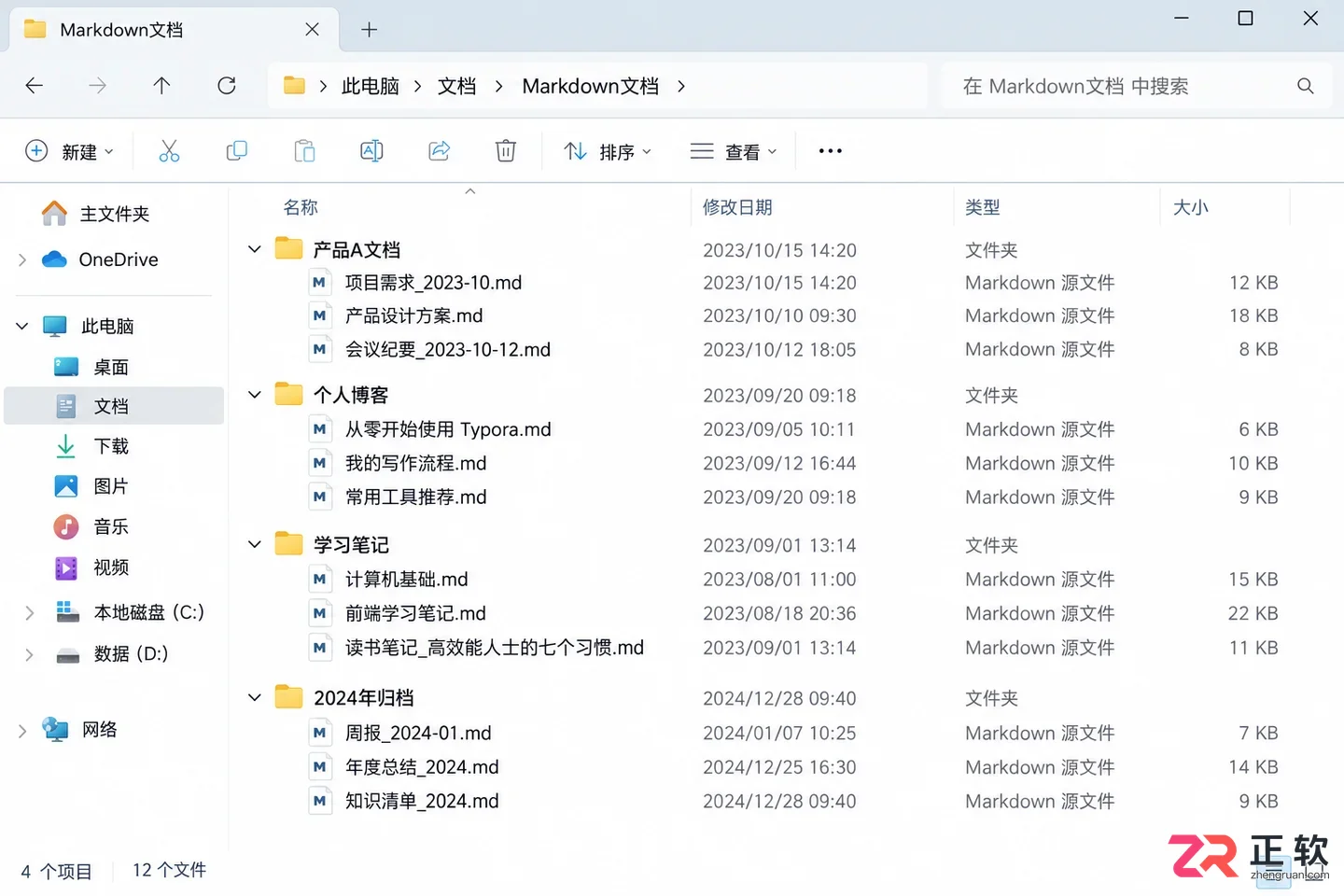1344x896 pixels.
Task: Open the three-dot more options menu
Action: point(830,151)
